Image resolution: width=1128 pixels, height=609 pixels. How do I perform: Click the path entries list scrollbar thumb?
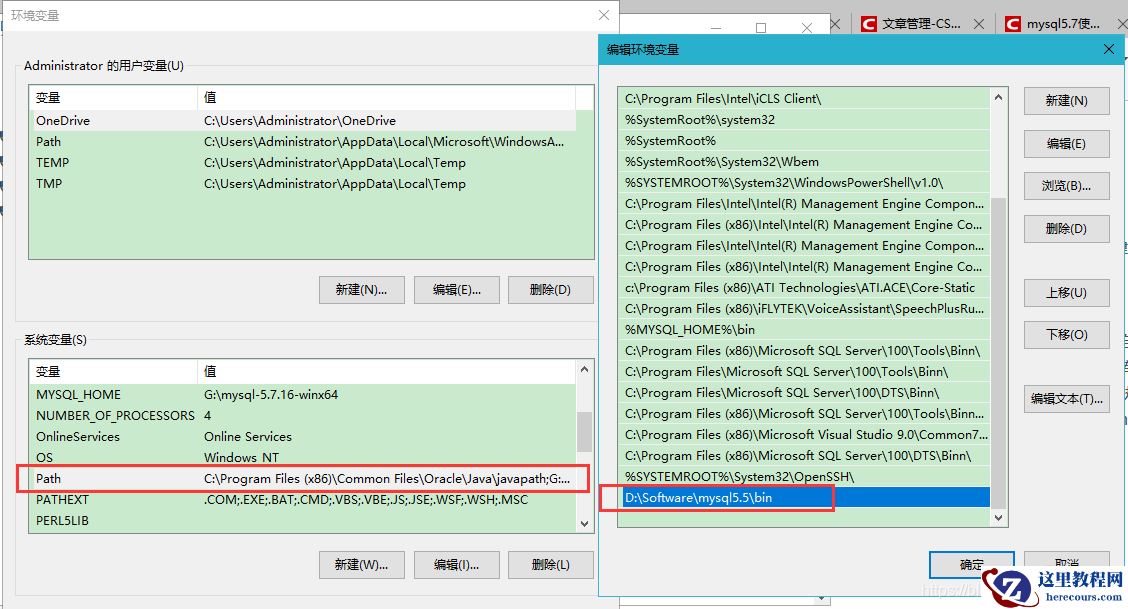tap(999, 352)
